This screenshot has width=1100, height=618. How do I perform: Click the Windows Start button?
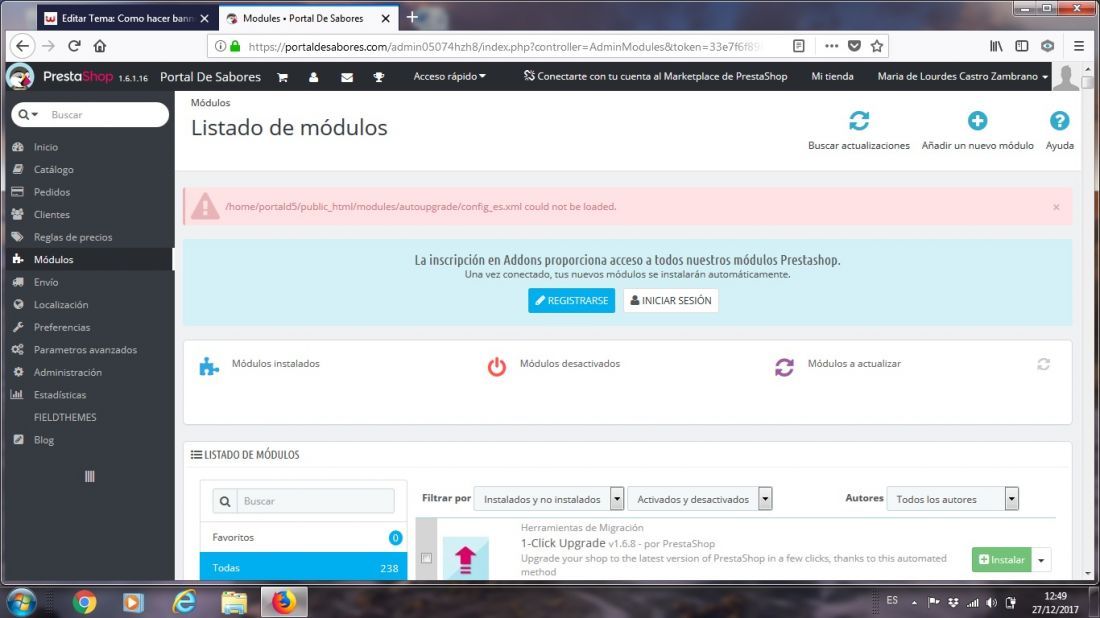point(22,602)
